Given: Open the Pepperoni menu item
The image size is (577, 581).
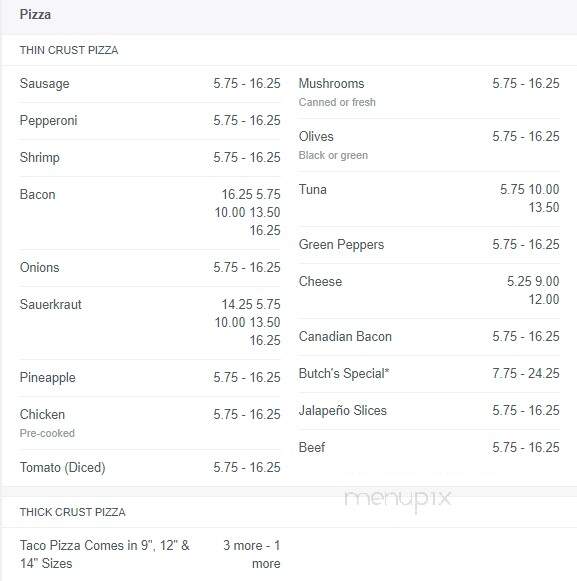Looking at the screenshot, I should point(150,121).
